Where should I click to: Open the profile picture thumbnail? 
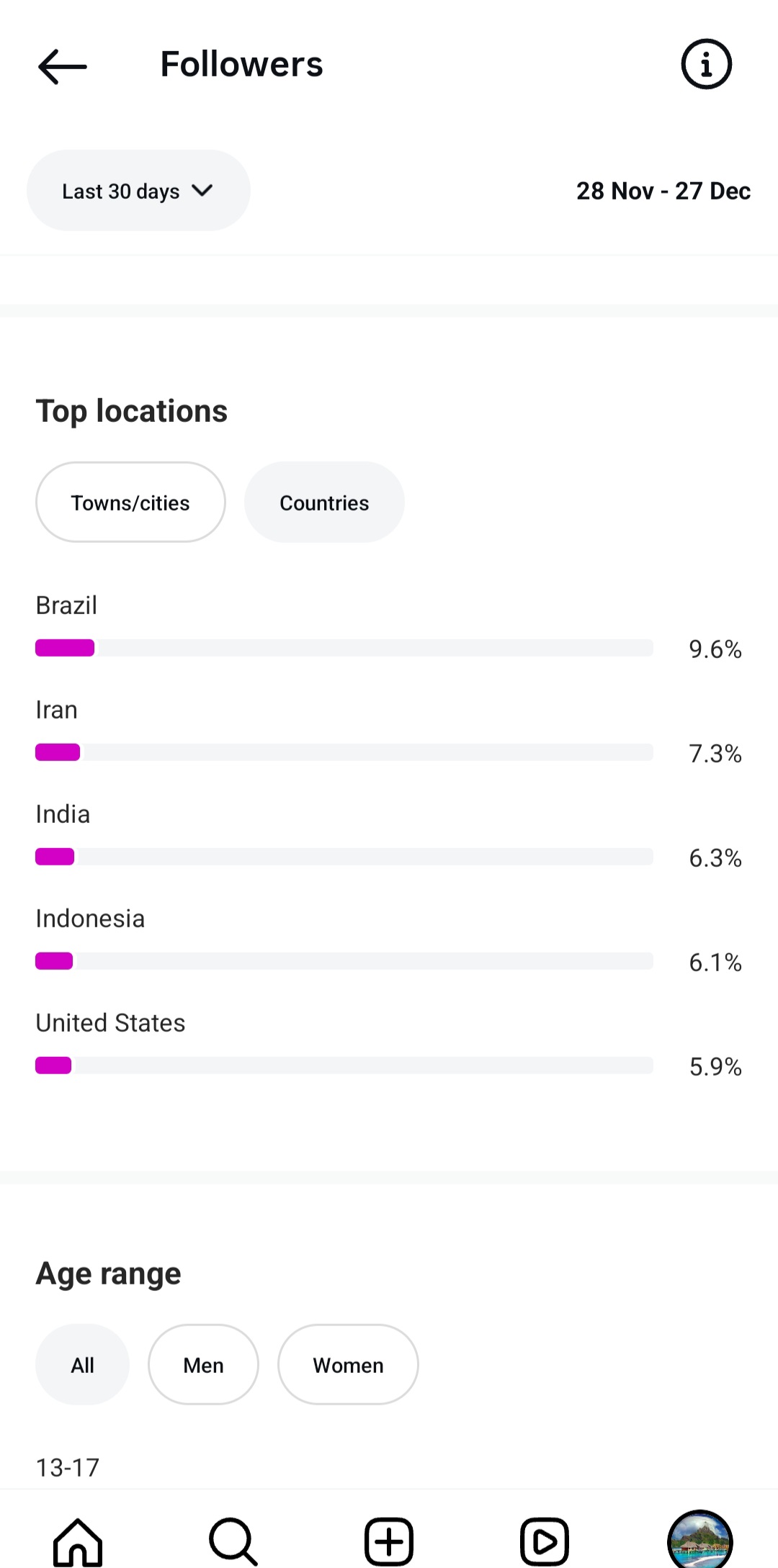click(x=699, y=1541)
